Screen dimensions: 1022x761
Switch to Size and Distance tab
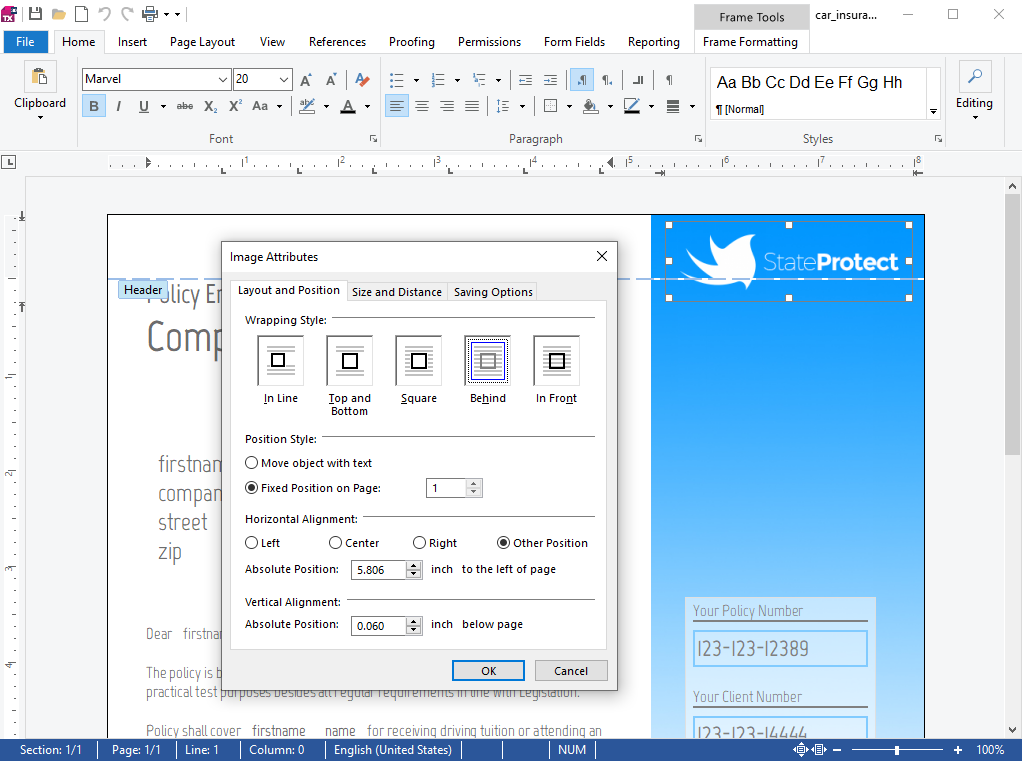coord(396,292)
